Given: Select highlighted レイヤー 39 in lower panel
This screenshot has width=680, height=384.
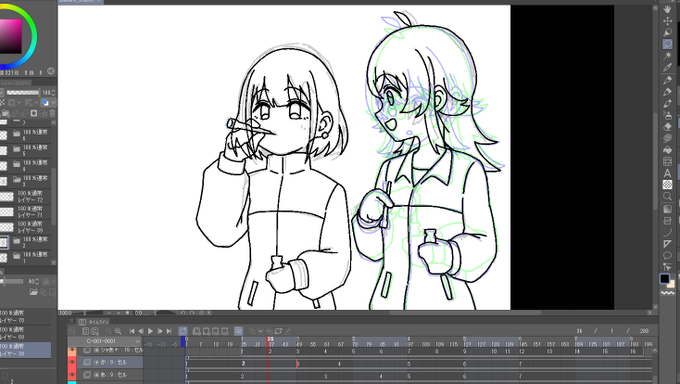Looking at the screenshot, I should pos(25,350).
